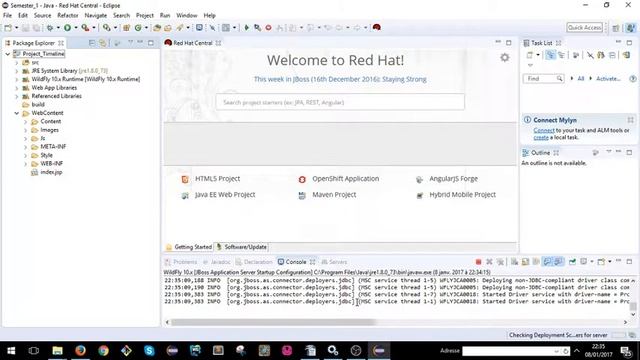Click the green Resume arrow in main toolbar
The height and width of the screenshot is (360, 640).
click(247, 28)
